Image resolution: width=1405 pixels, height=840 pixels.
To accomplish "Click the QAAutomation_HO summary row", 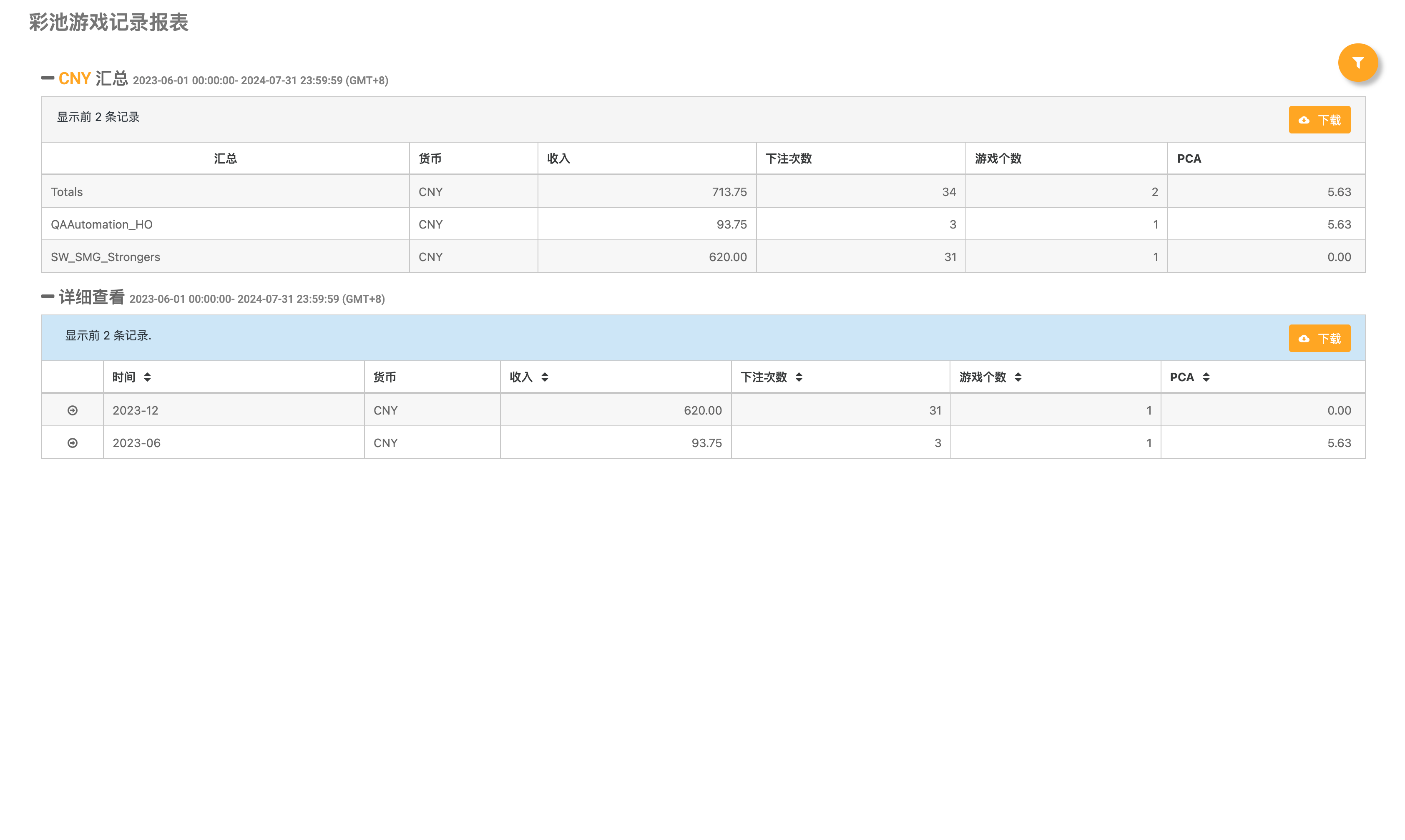I will coord(102,225).
